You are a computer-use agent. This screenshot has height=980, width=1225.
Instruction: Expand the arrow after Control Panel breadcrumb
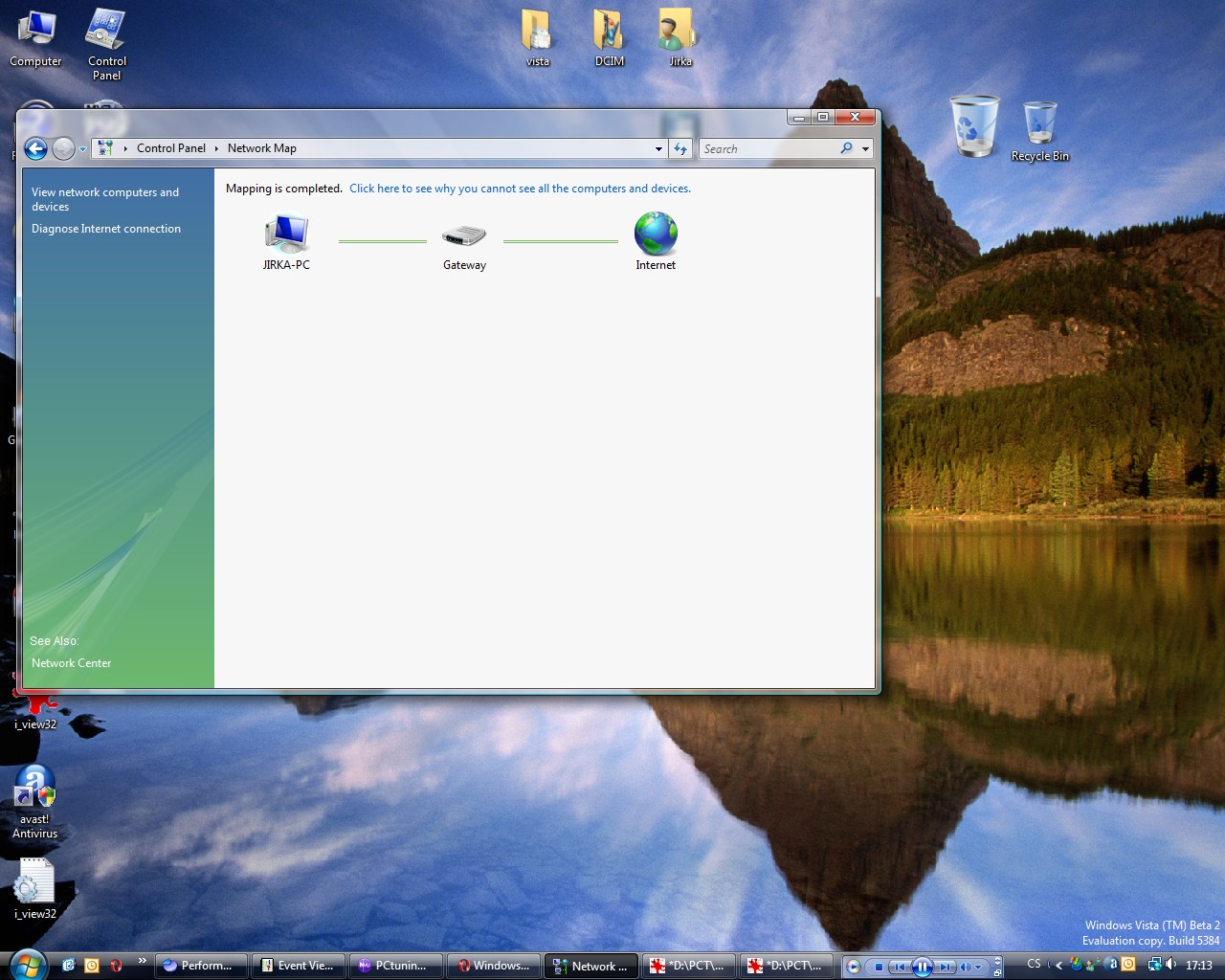point(216,148)
